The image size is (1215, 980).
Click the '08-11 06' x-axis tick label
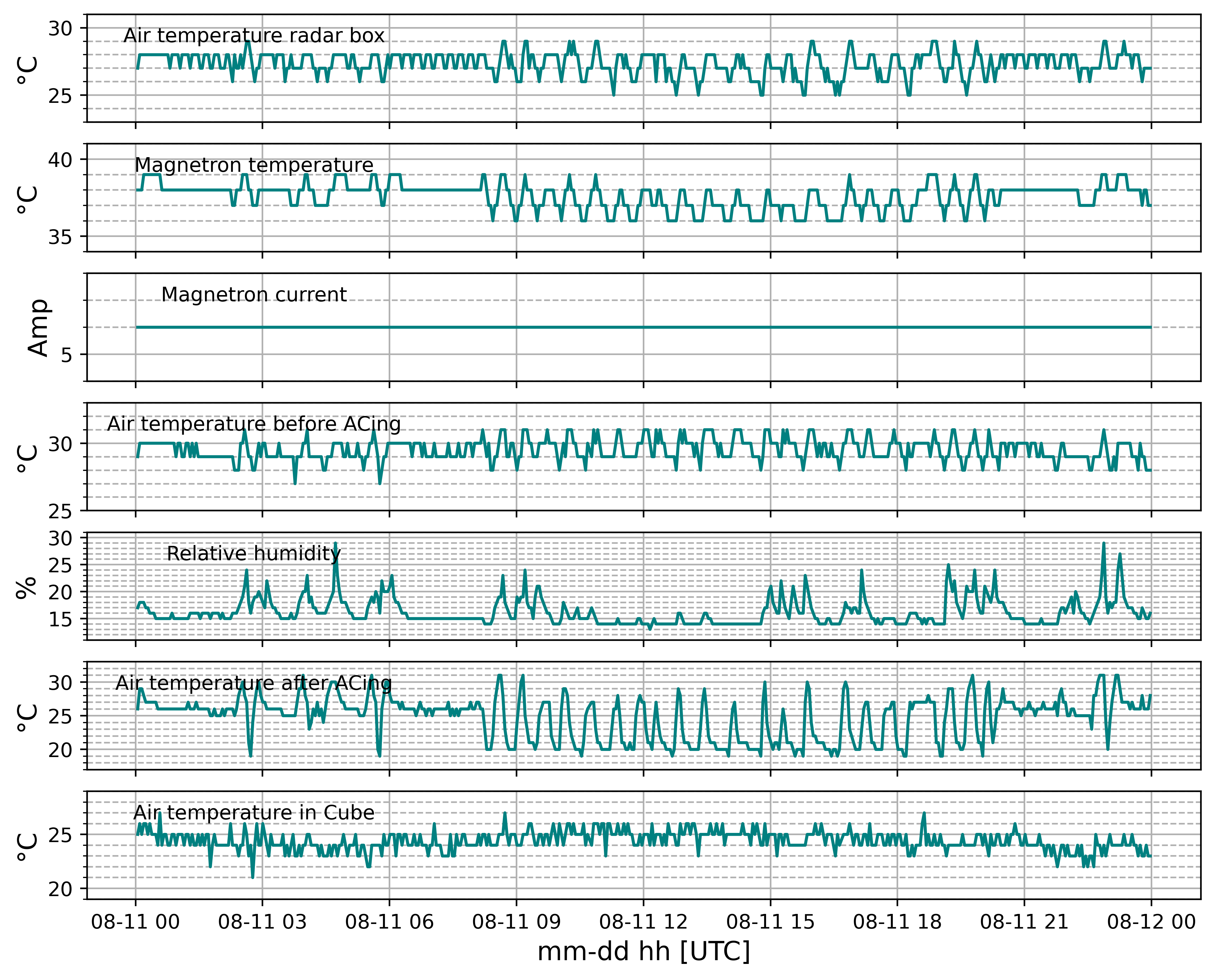click(x=389, y=922)
